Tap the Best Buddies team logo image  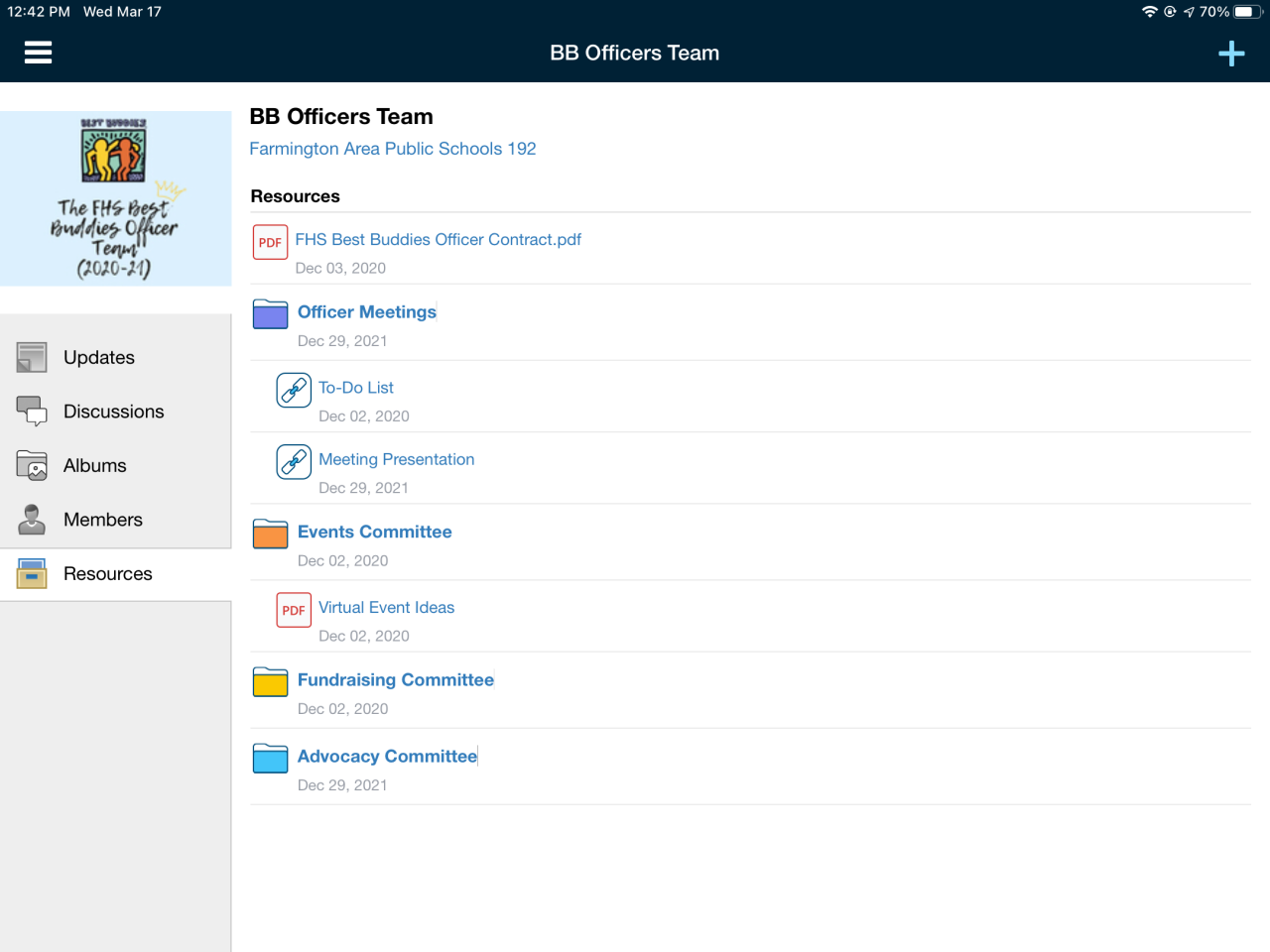pos(115,198)
